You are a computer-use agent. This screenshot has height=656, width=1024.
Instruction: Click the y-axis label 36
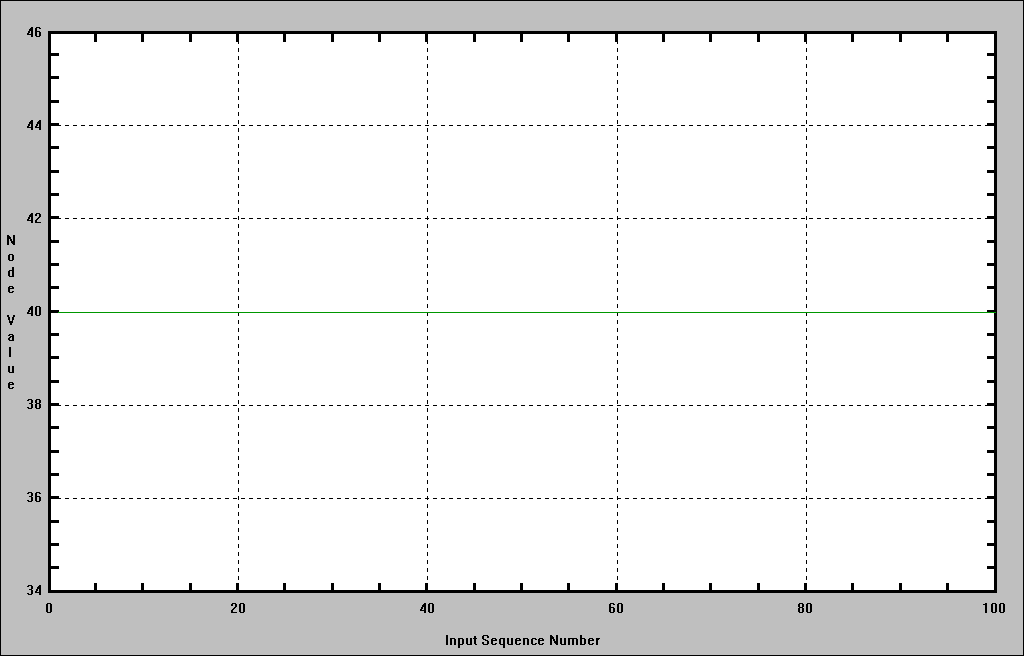[x=33, y=498]
